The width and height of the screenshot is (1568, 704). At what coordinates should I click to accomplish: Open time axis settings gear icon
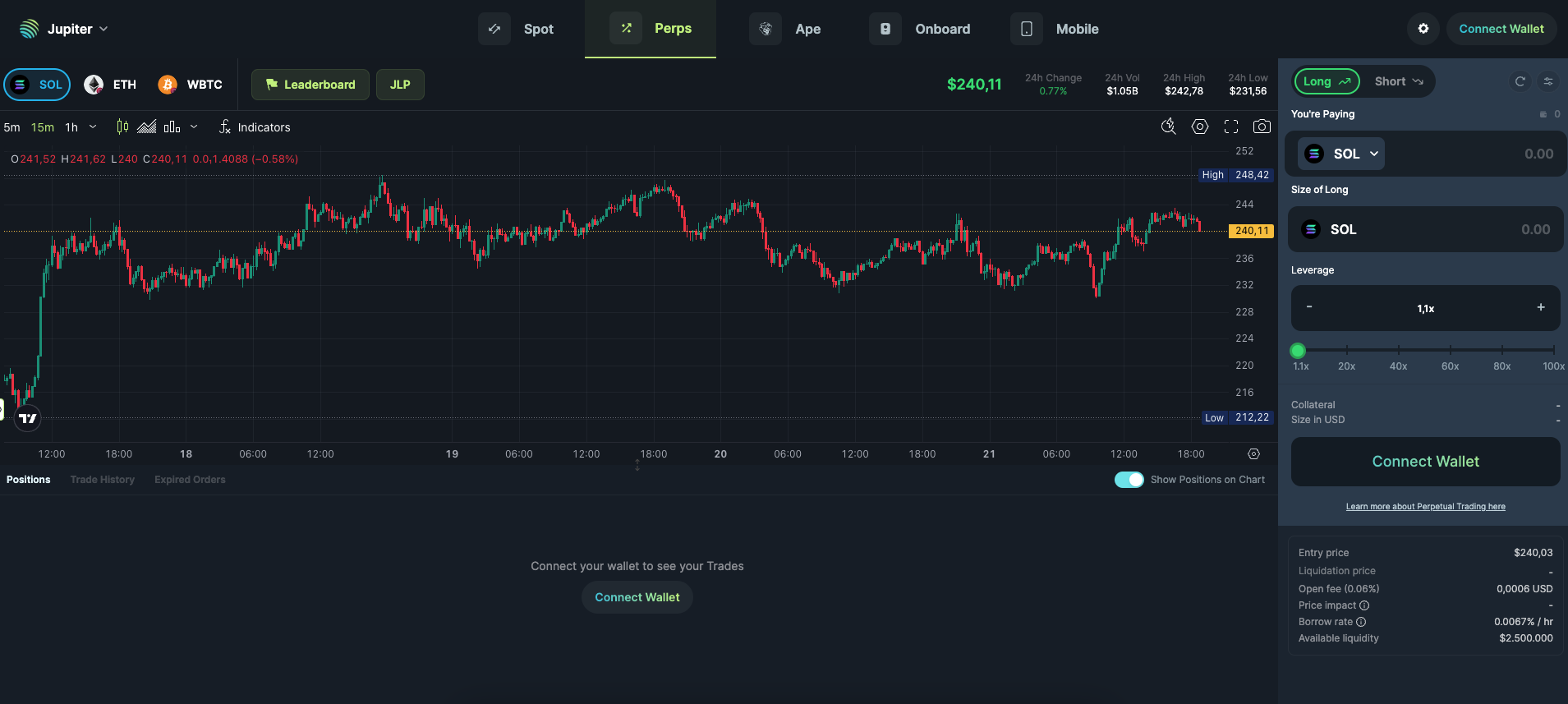click(x=1253, y=454)
